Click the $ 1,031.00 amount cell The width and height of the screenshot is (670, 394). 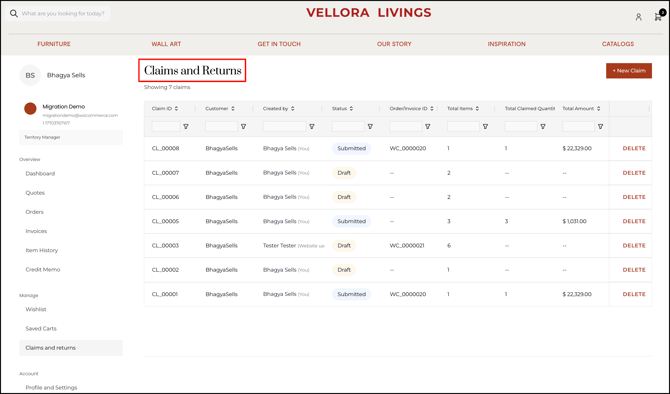574,221
